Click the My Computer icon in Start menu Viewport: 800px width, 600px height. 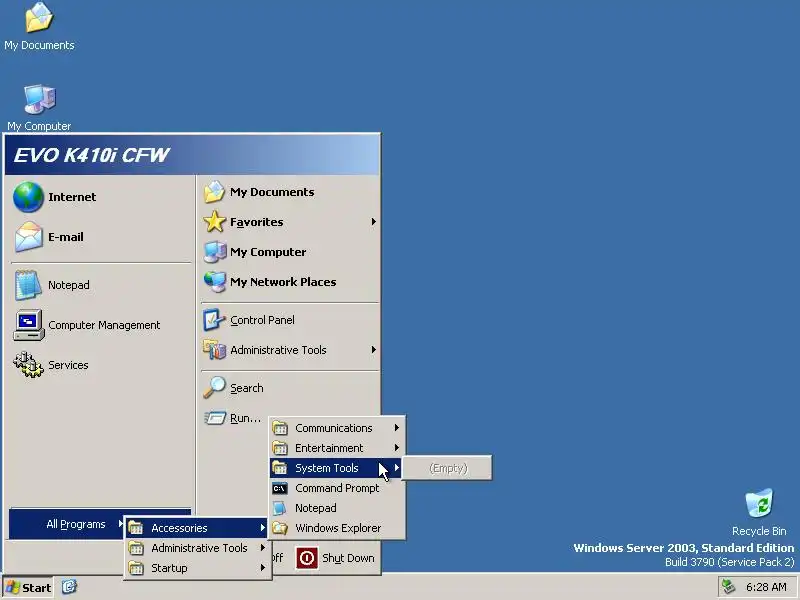point(215,252)
